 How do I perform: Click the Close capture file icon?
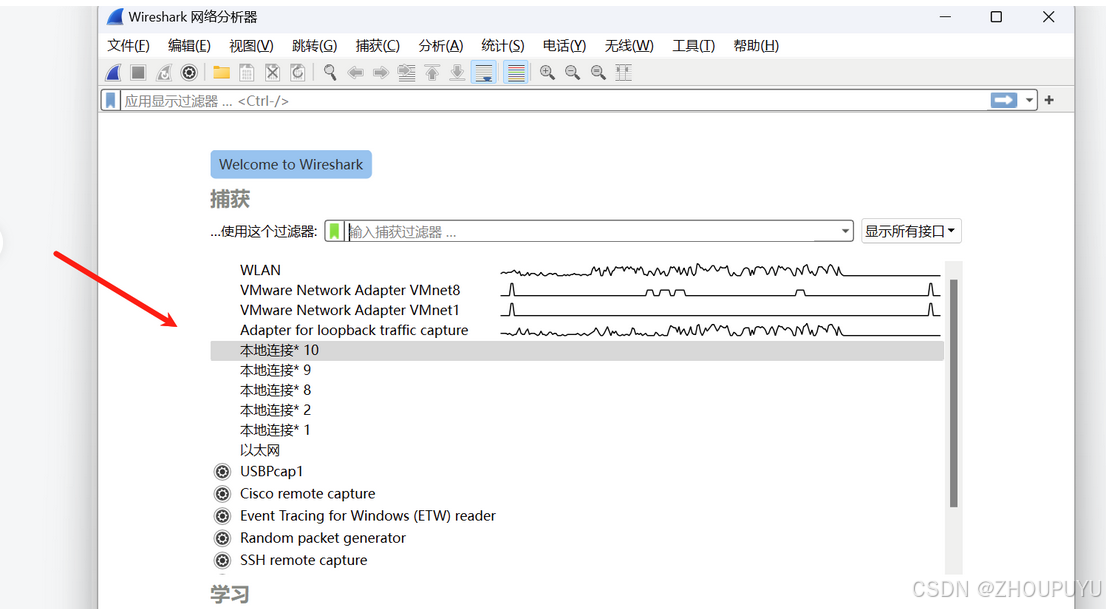pyautogui.click(x=272, y=72)
